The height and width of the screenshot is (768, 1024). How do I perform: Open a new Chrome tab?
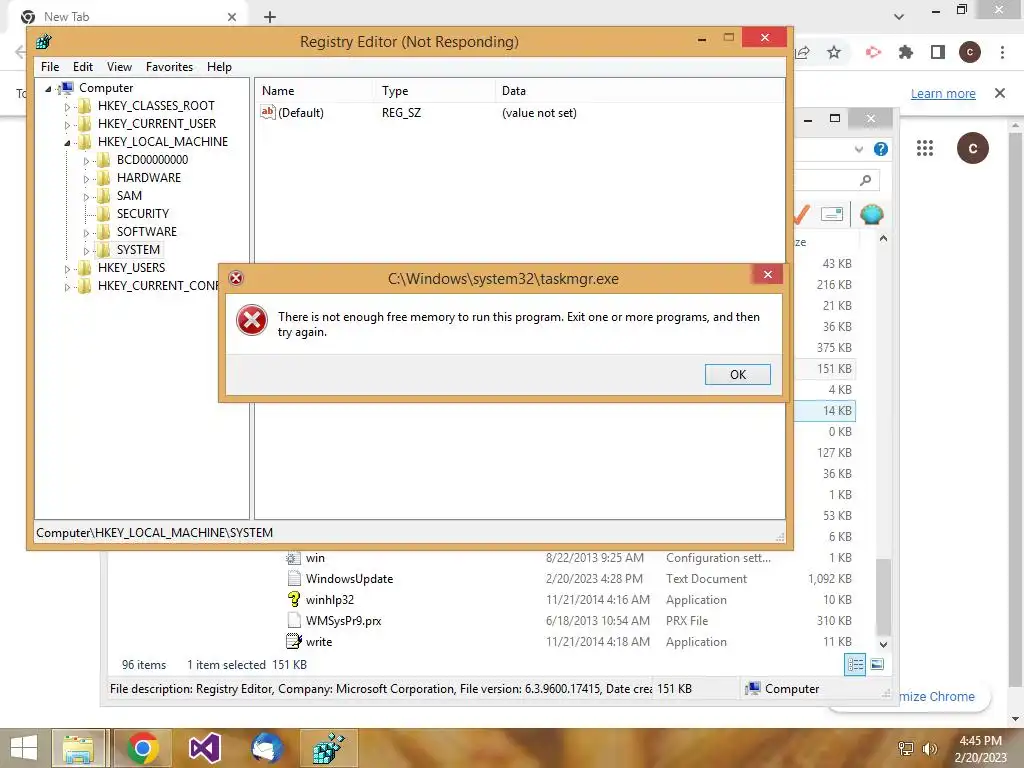point(270,17)
